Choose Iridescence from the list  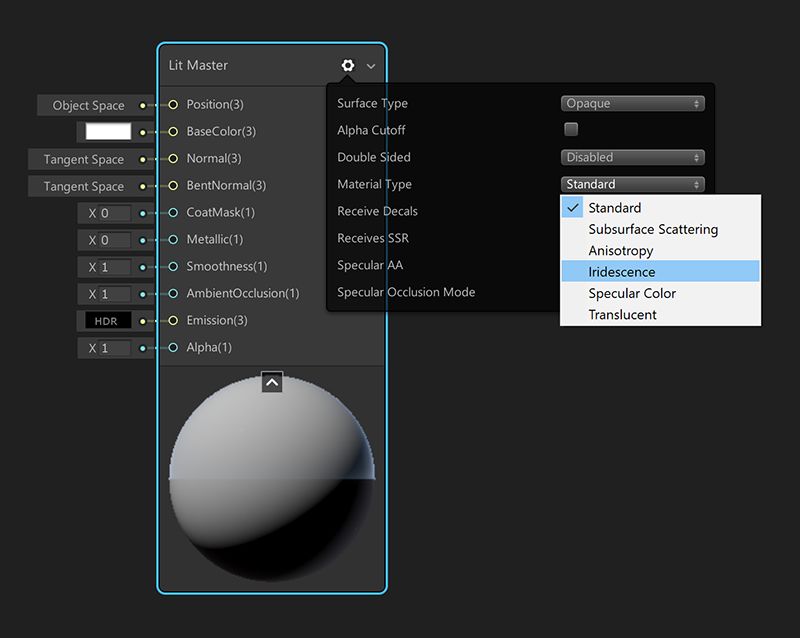point(660,272)
